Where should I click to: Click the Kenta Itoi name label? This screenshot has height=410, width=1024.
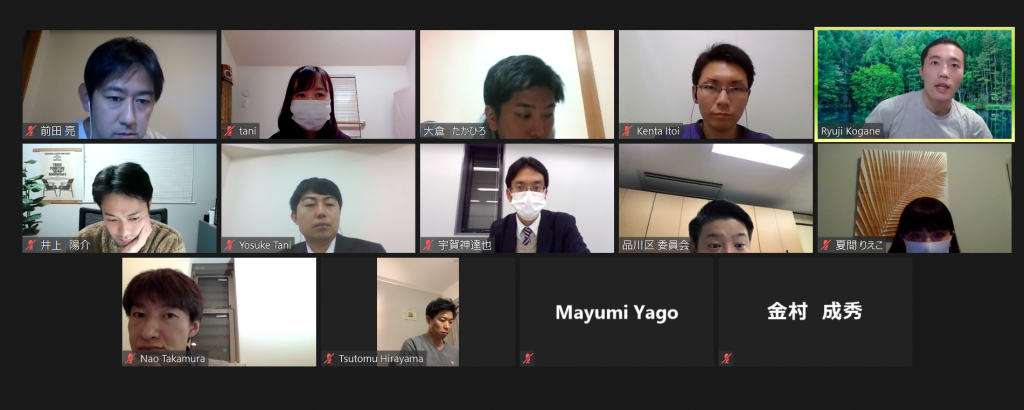(x=658, y=131)
